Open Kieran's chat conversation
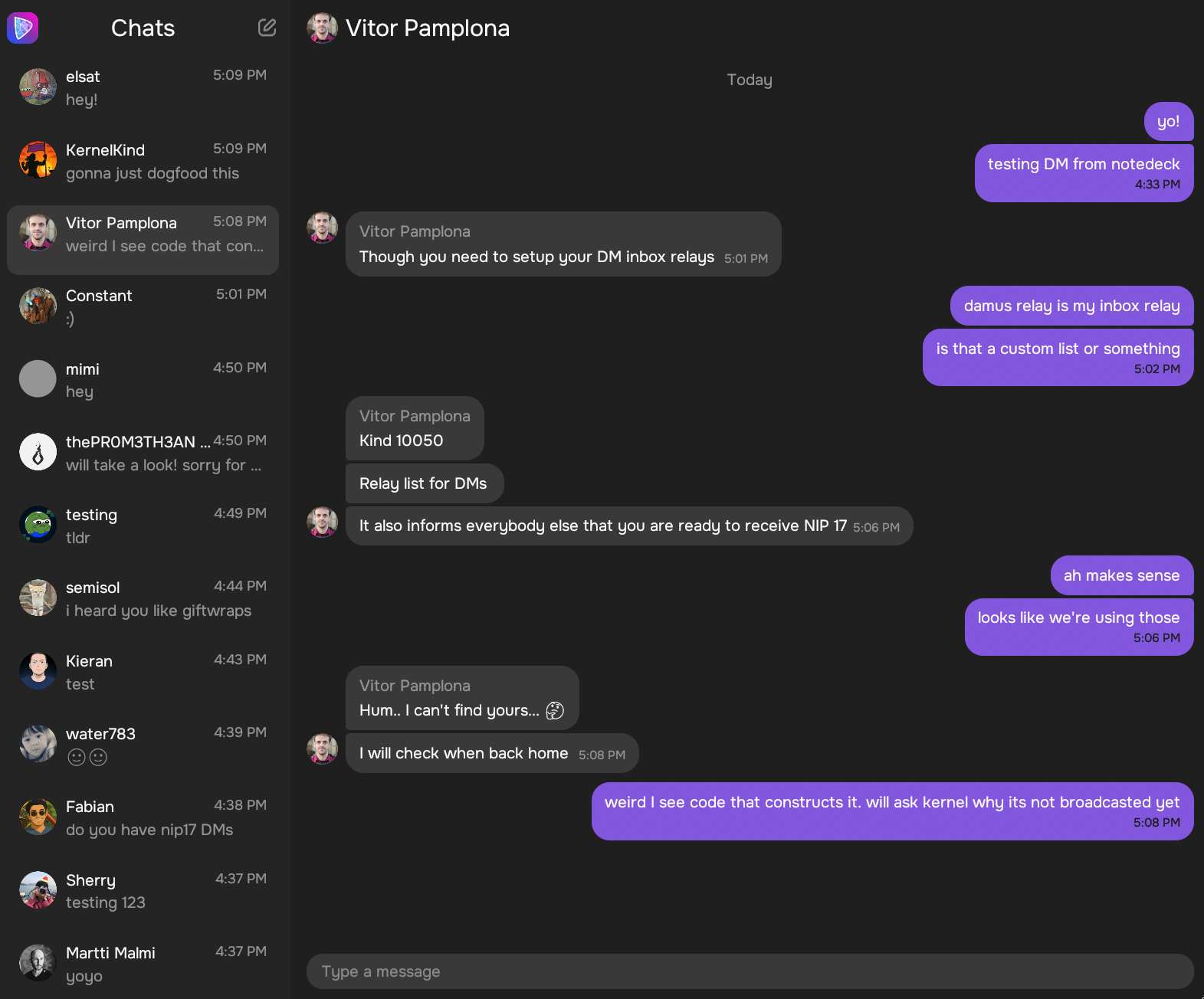1204x999 pixels. click(x=143, y=672)
